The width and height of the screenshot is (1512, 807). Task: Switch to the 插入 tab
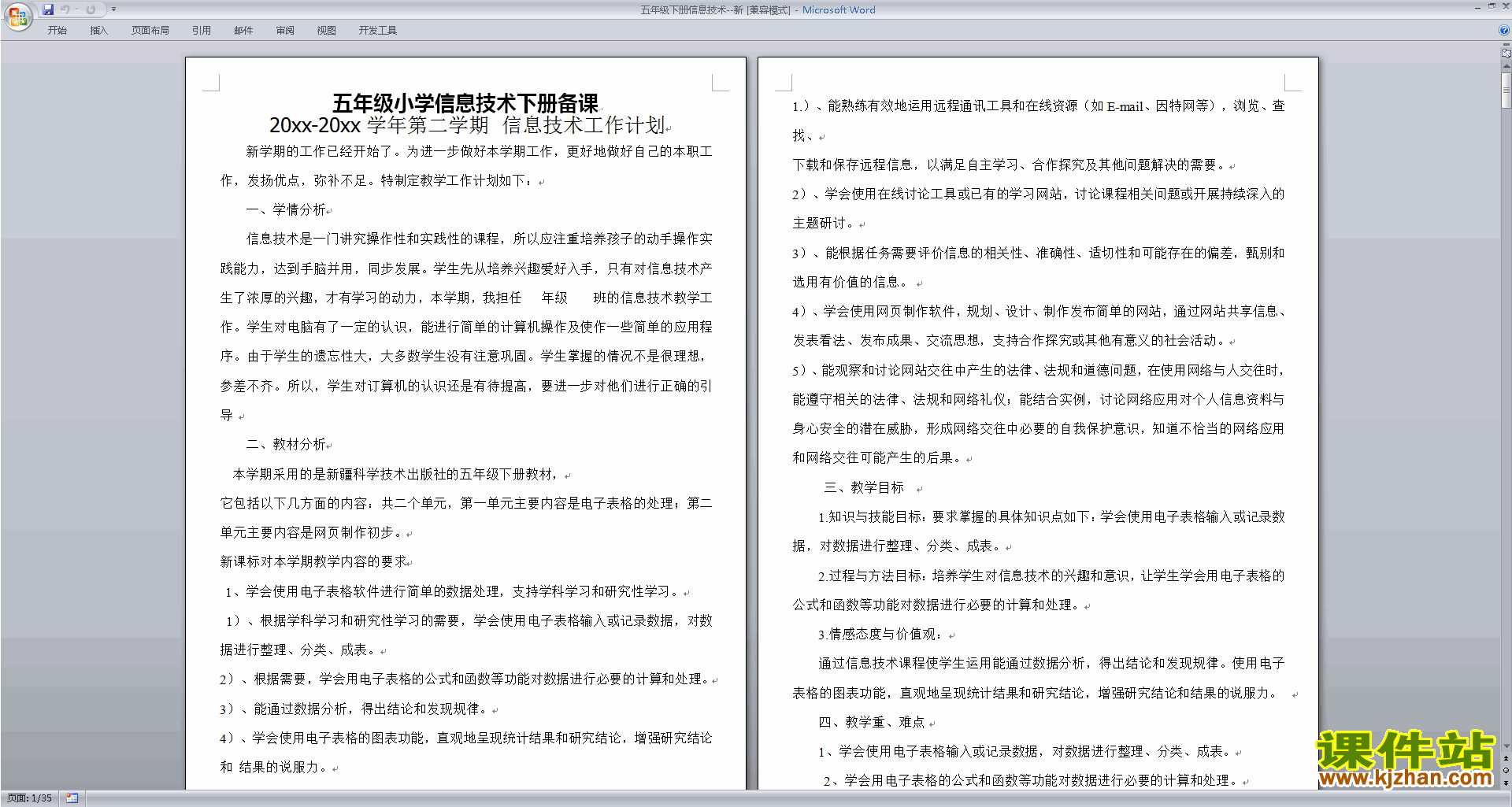click(x=98, y=30)
